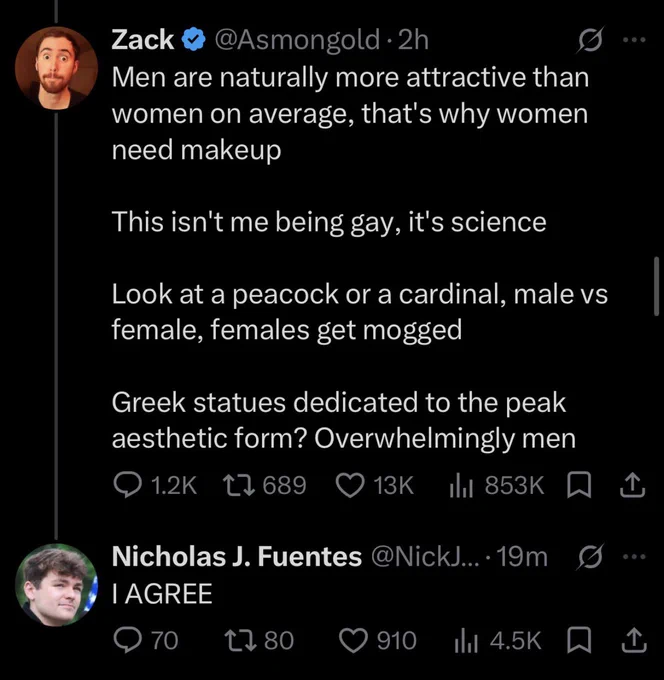Bookmark Zack's tweet
664x680 pixels.
point(579,485)
